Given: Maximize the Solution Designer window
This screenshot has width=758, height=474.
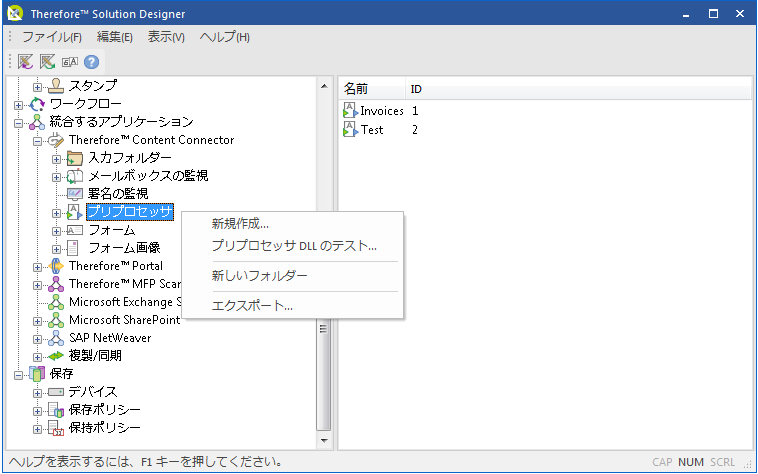Looking at the screenshot, I should coord(713,14).
